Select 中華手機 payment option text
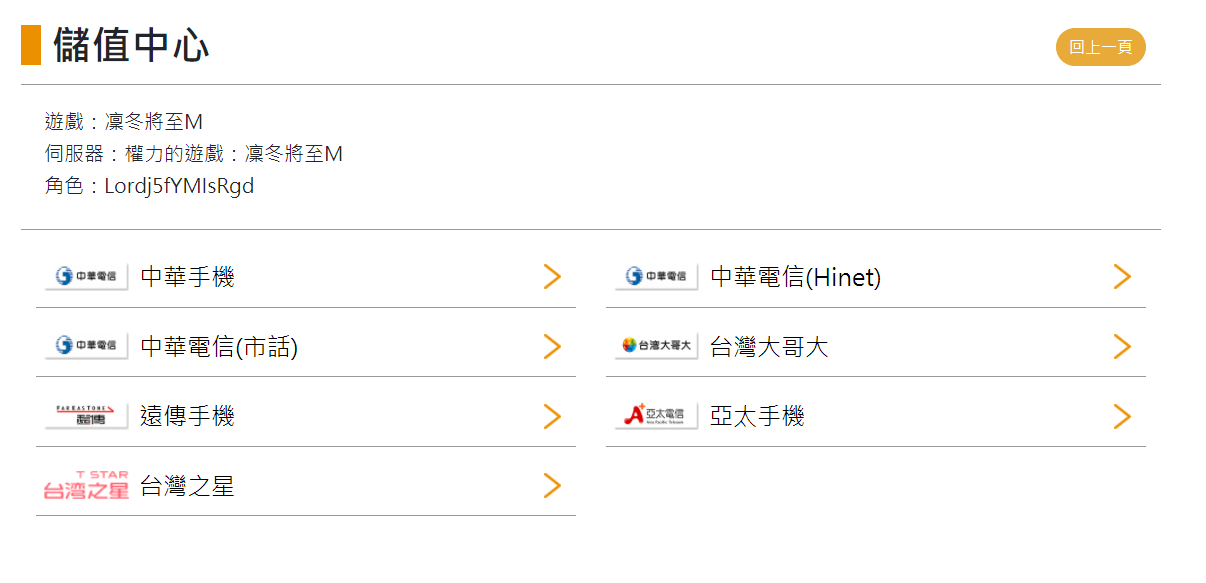The image size is (1206, 583). point(188,277)
